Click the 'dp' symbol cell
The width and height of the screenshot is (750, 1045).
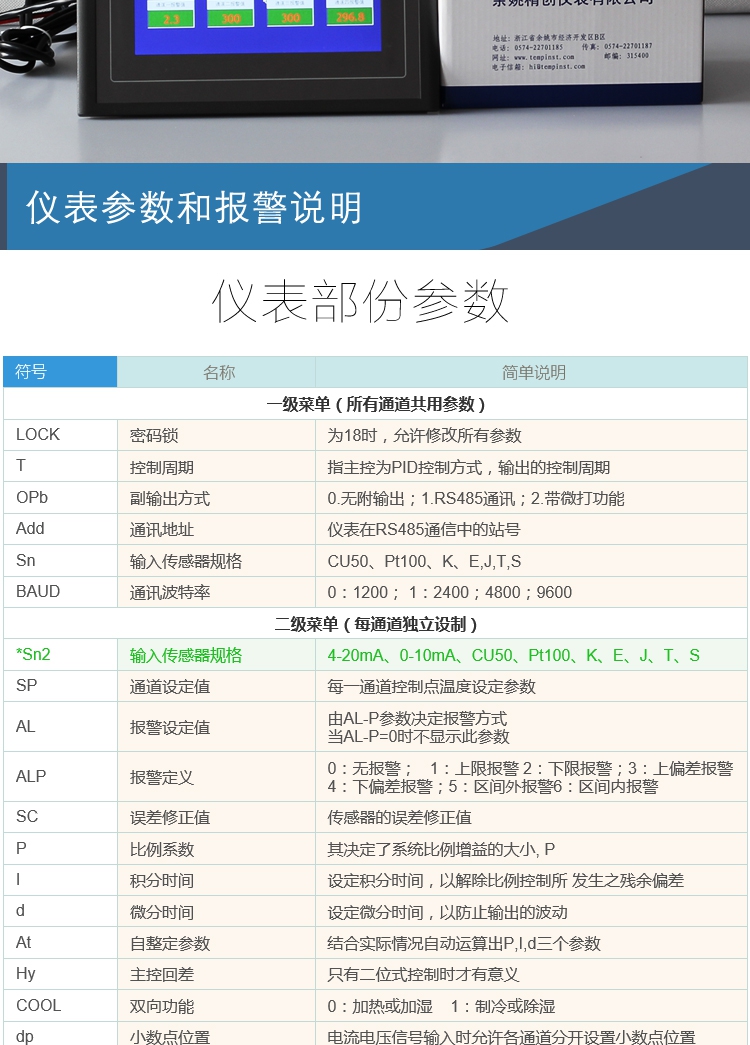tap(60, 1034)
